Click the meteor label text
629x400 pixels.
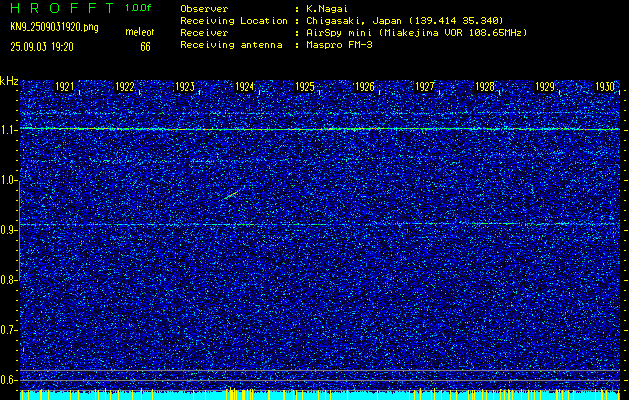pyautogui.click(x=140, y=32)
